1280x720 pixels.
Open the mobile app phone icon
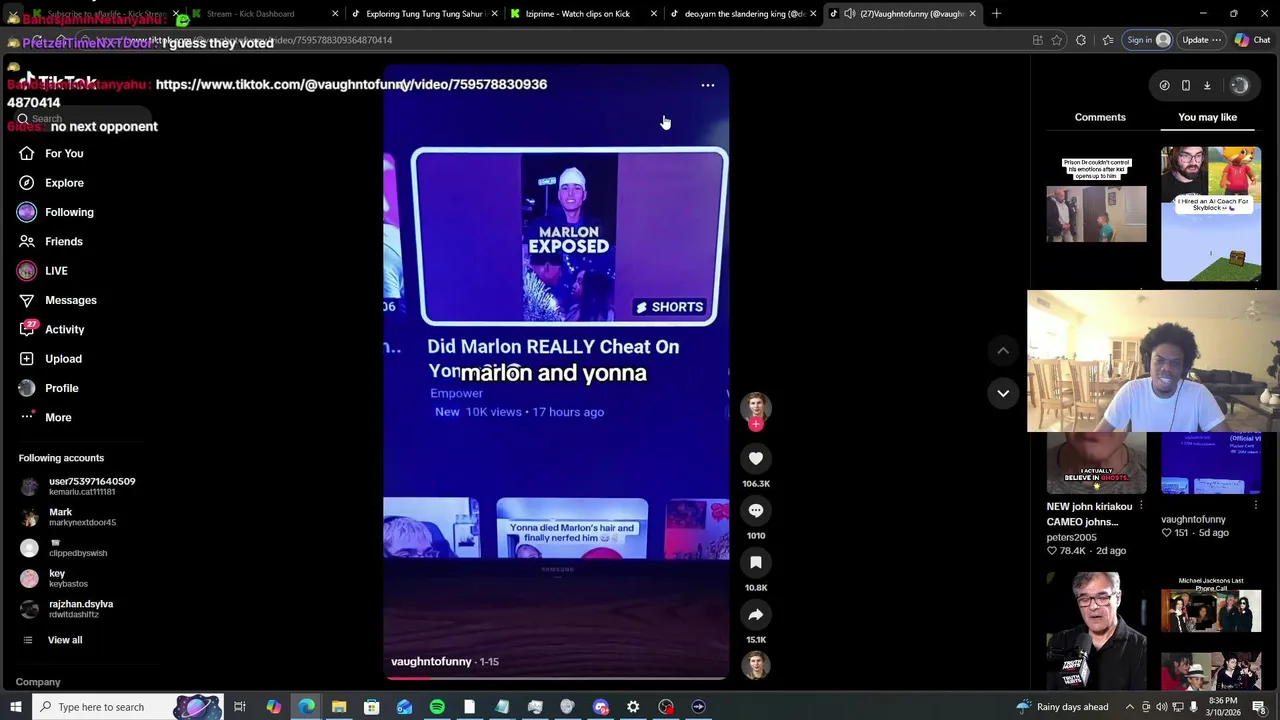[1186, 85]
